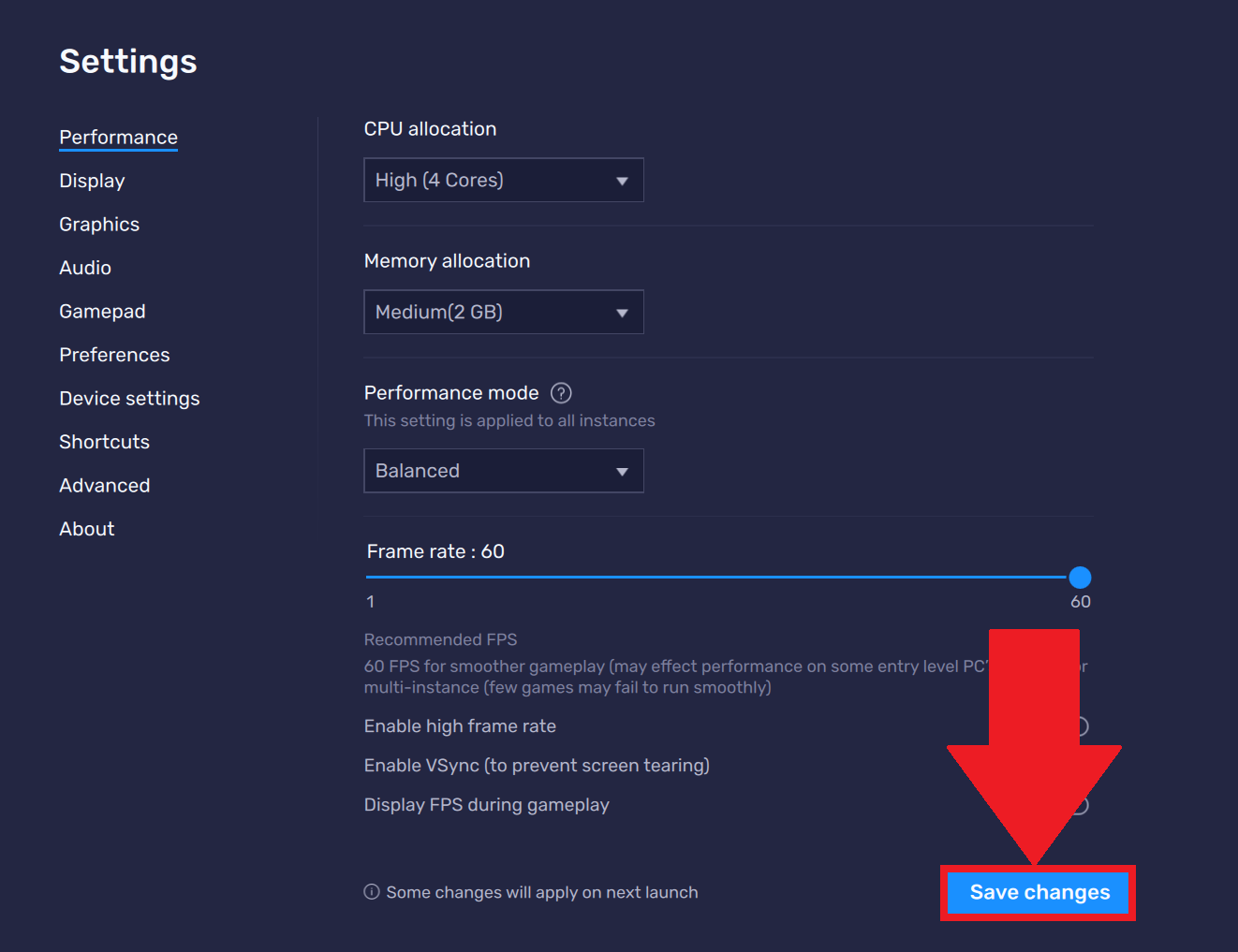Open the CPU allocation dropdown
The image size is (1238, 952).
coord(503,180)
